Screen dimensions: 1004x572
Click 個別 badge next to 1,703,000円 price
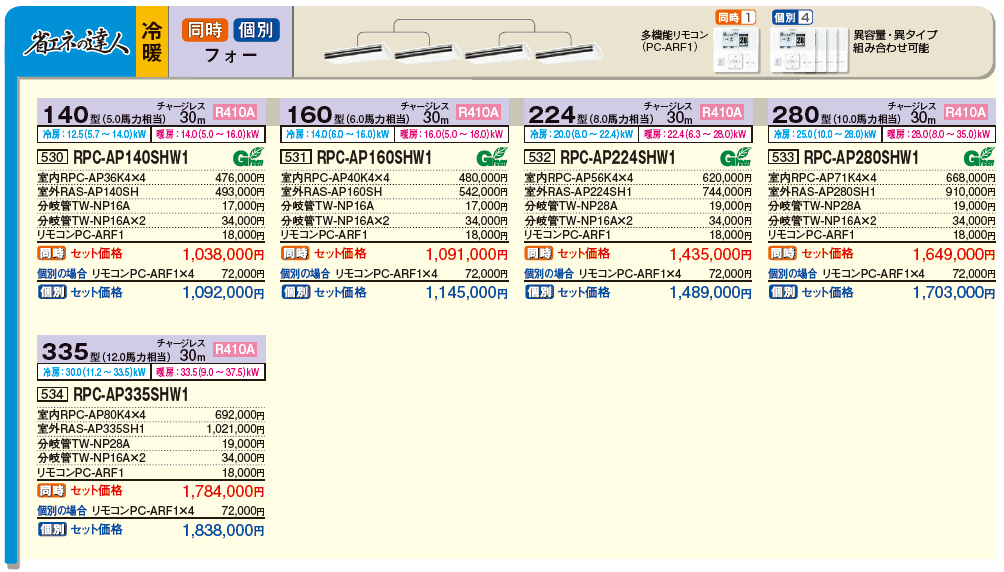[782, 292]
